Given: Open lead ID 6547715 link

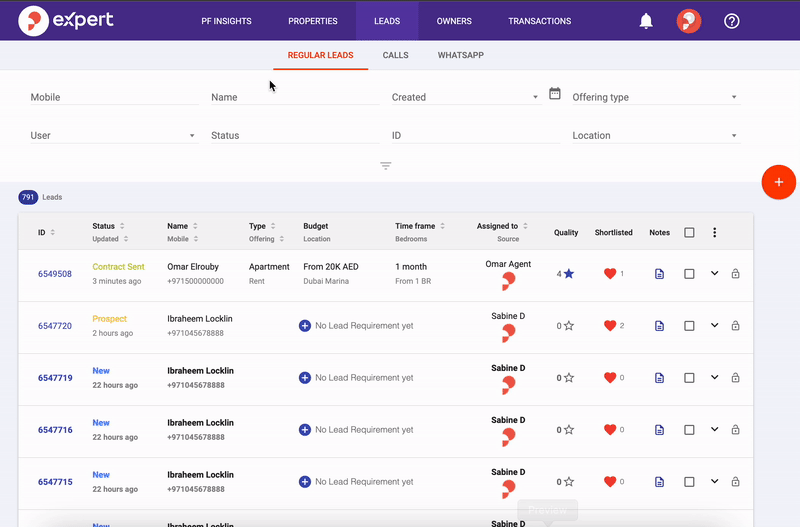Looking at the screenshot, I should coord(55,482).
